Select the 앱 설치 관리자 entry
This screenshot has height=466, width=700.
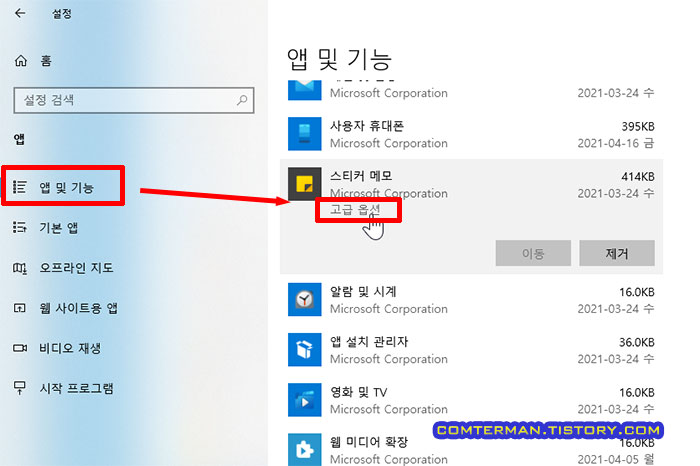pos(471,350)
